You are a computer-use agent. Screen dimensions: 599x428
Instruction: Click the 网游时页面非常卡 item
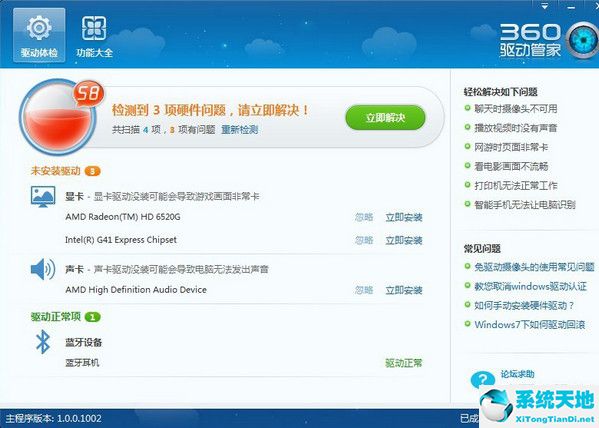pyautogui.click(x=511, y=147)
